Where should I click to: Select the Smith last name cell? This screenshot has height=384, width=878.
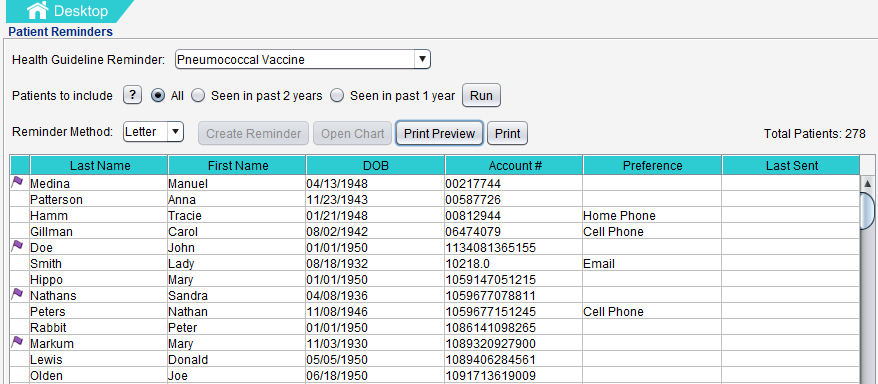pos(99,264)
